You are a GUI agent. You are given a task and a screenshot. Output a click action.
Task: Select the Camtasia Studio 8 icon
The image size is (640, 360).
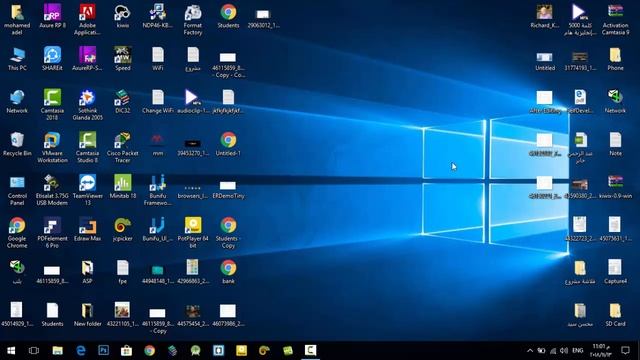pos(87,147)
